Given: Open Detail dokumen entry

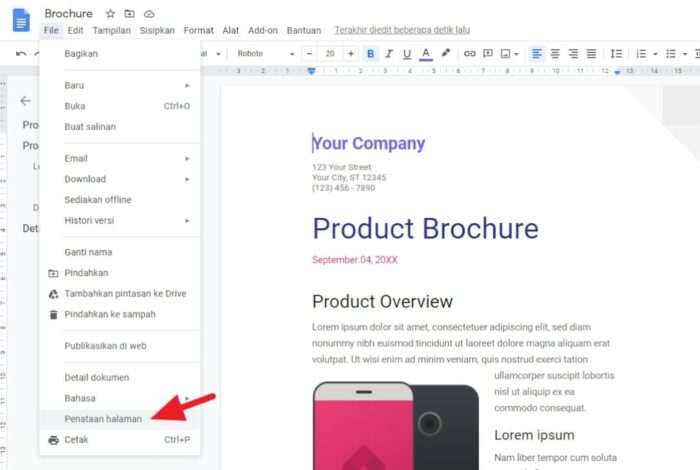Looking at the screenshot, I should [x=120, y=378].
